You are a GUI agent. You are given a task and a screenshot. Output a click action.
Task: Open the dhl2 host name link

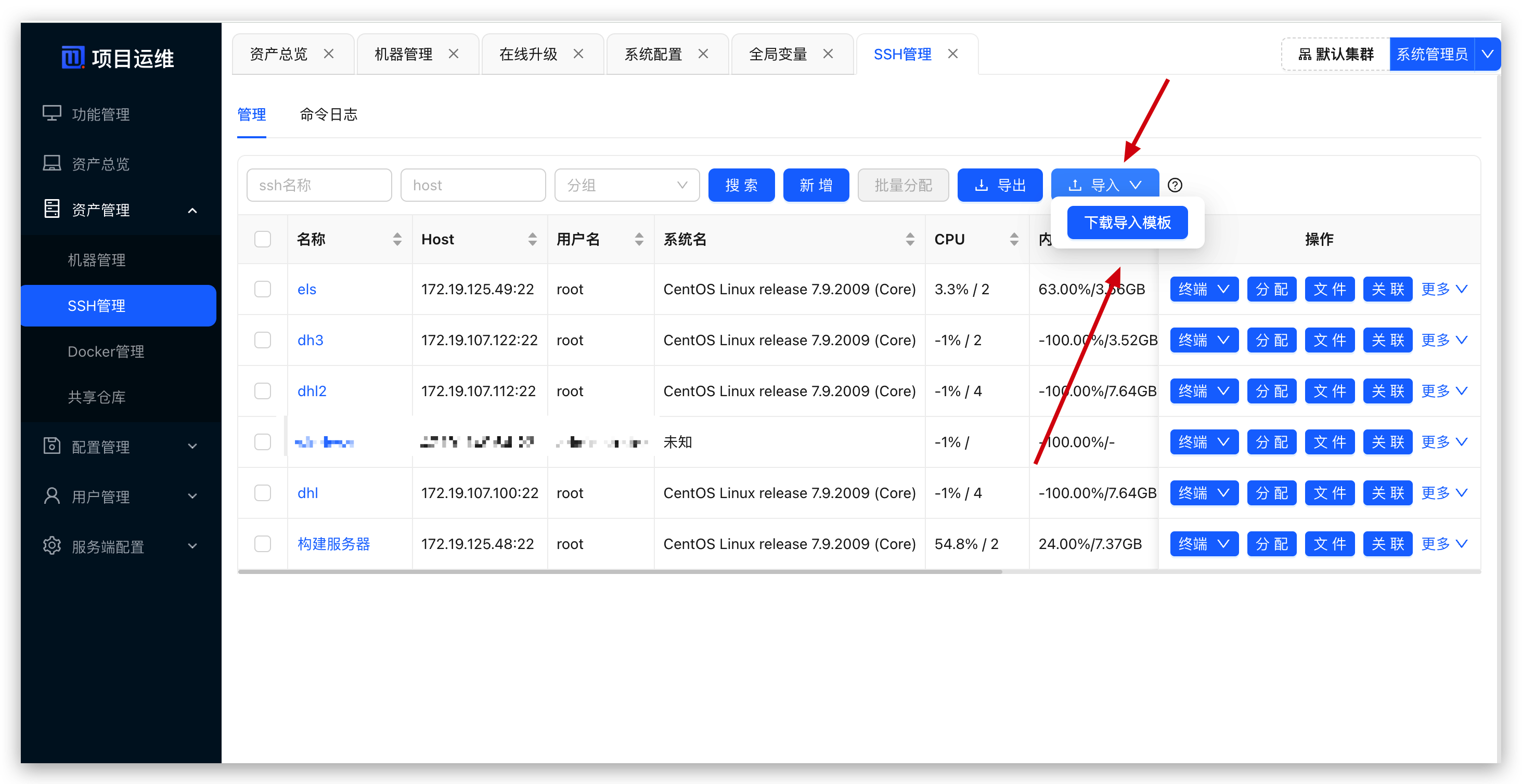pos(312,391)
